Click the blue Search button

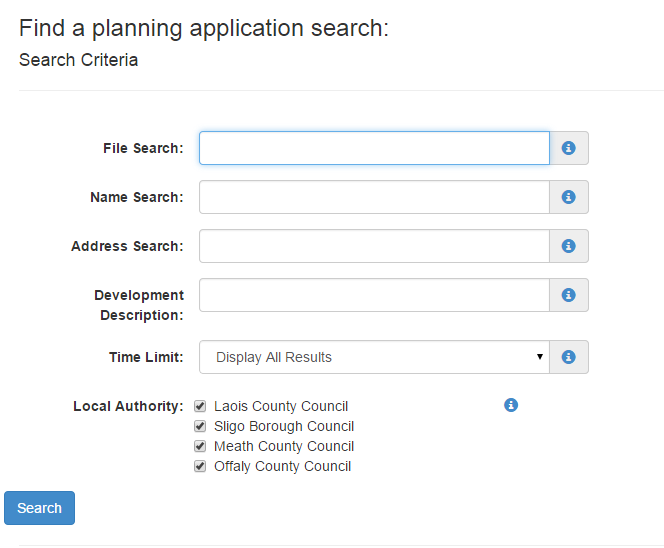click(39, 508)
